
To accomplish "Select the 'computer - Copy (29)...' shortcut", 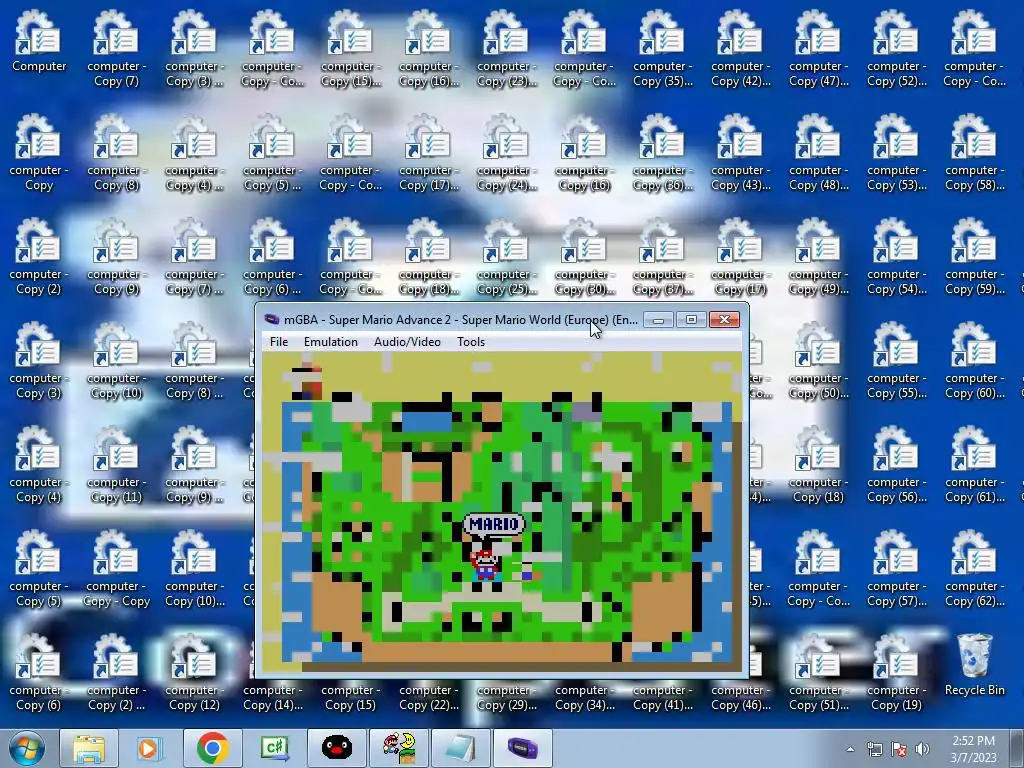I will coord(506,697).
